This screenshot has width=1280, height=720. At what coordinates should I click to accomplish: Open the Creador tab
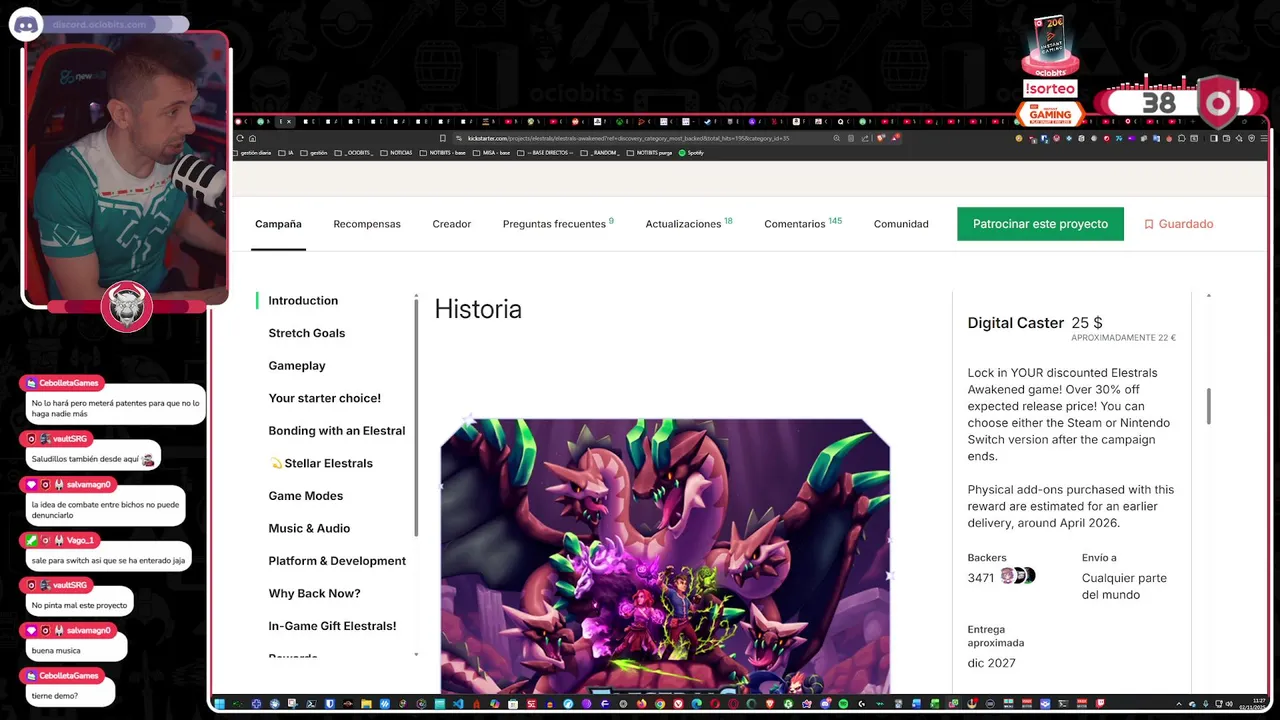[452, 224]
